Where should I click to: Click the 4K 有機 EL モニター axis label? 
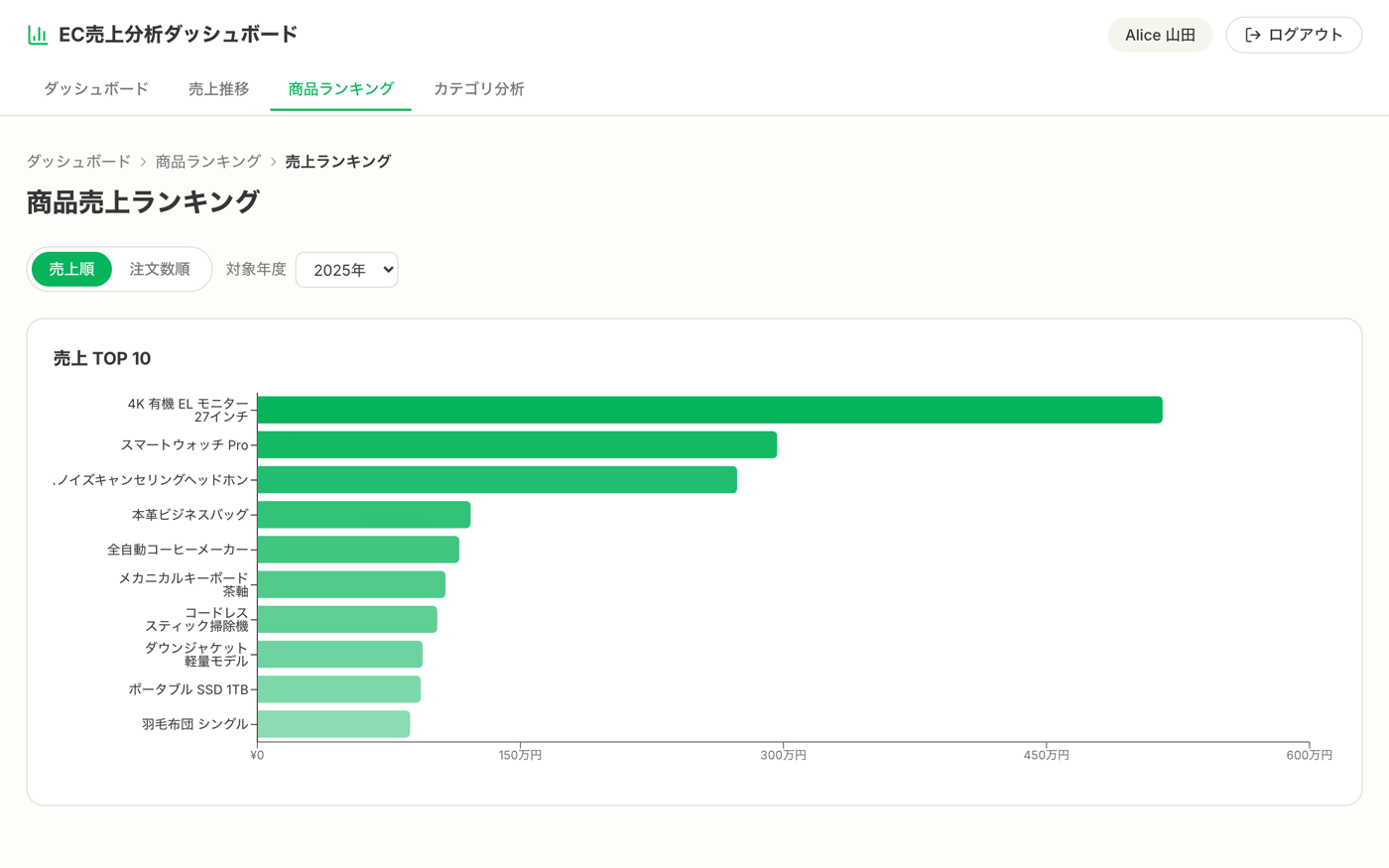coord(189,410)
